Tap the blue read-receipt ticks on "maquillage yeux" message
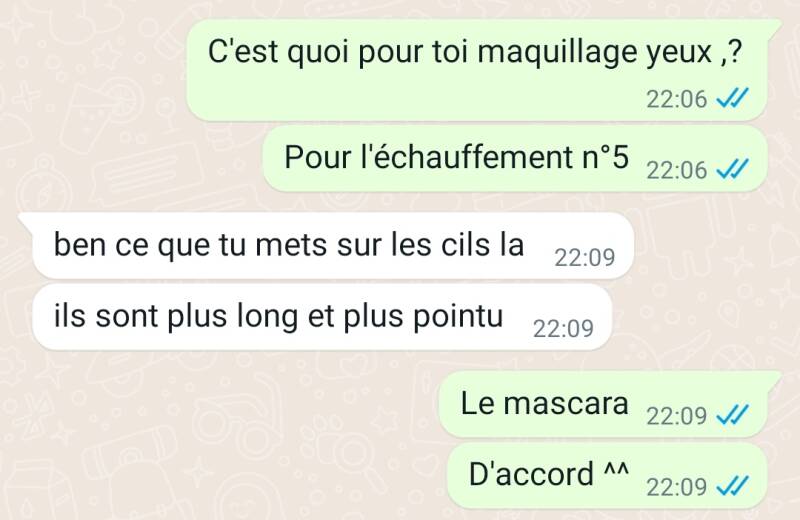Viewport: 800px width, 520px height. pos(732,98)
